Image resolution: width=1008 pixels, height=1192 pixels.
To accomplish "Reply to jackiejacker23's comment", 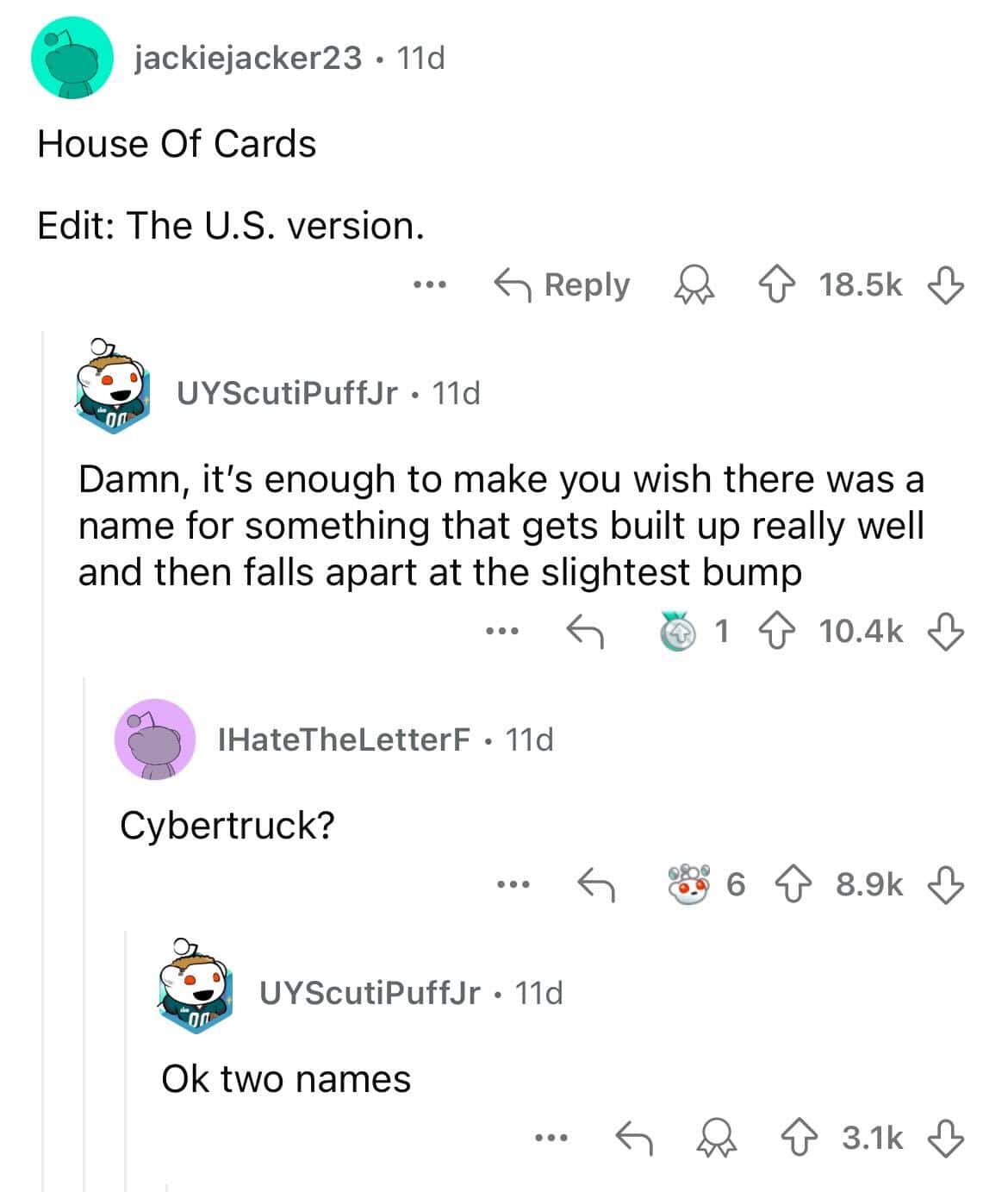I will tap(562, 284).
